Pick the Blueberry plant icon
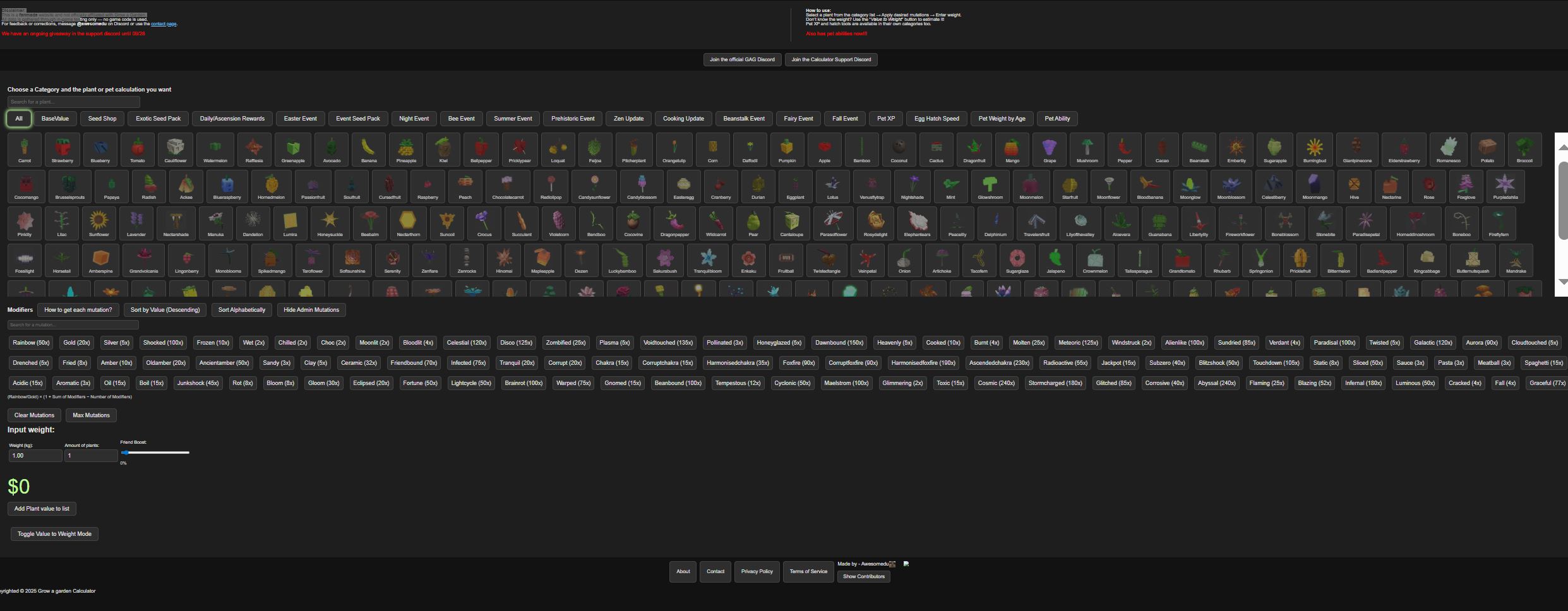Image resolution: width=1568 pixels, height=611 pixels. pyautogui.click(x=100, y=150)
